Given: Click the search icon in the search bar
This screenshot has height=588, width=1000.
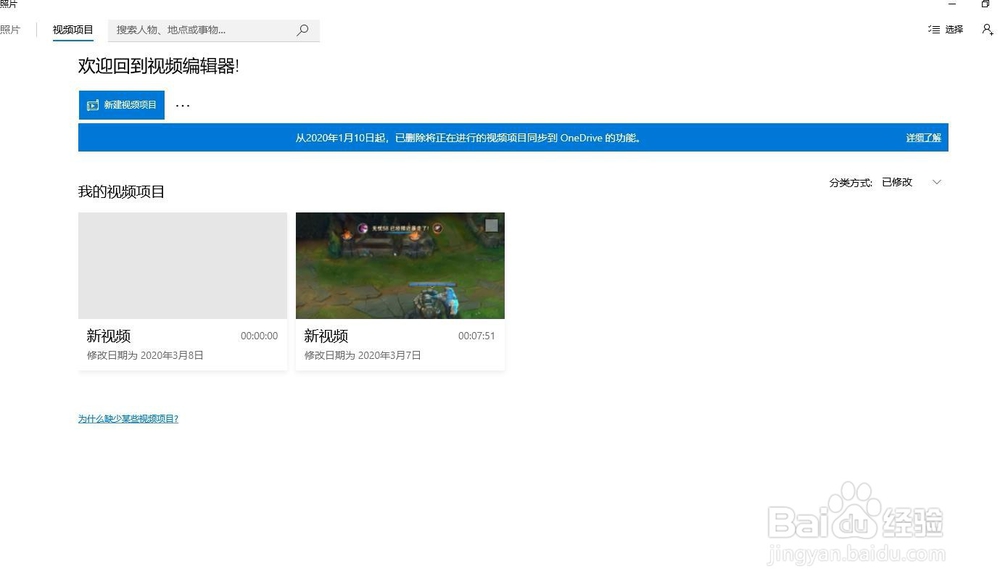Looking at the screenshot, I should click(x=302, y=30).
